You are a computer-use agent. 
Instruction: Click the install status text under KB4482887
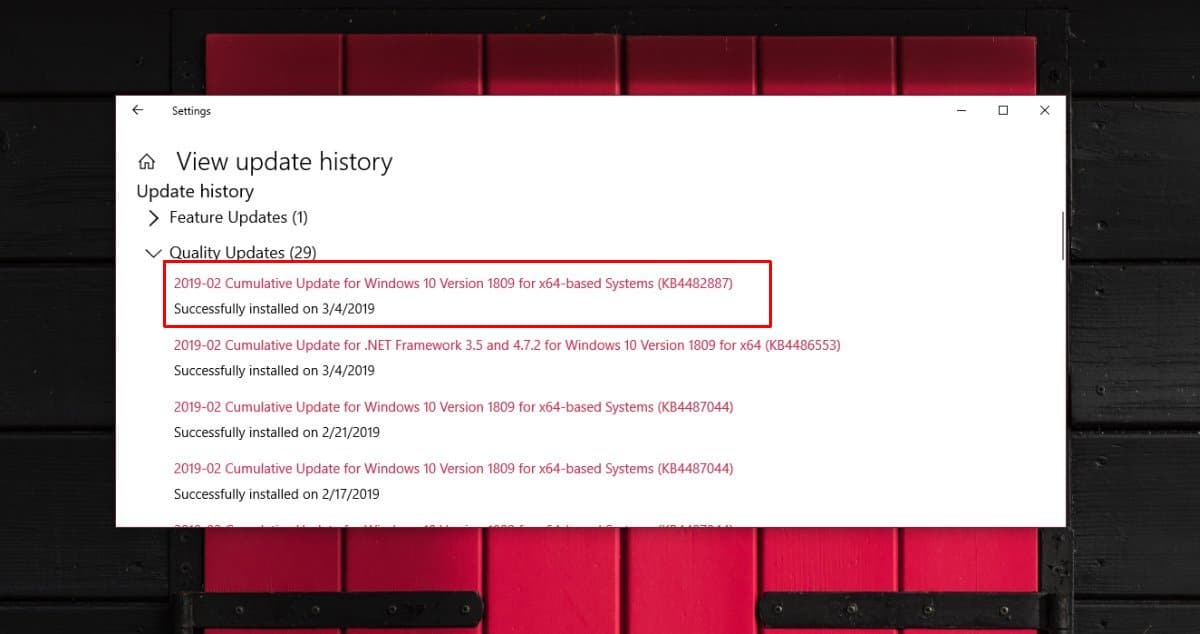274,309
